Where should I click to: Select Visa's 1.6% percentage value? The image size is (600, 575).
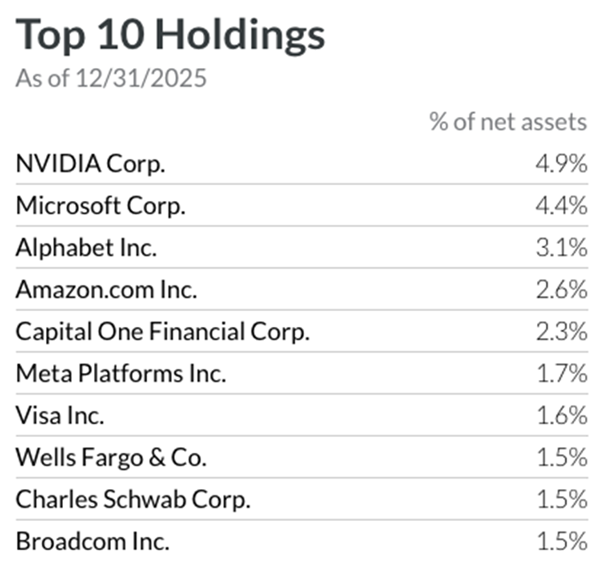coord(560,417)
